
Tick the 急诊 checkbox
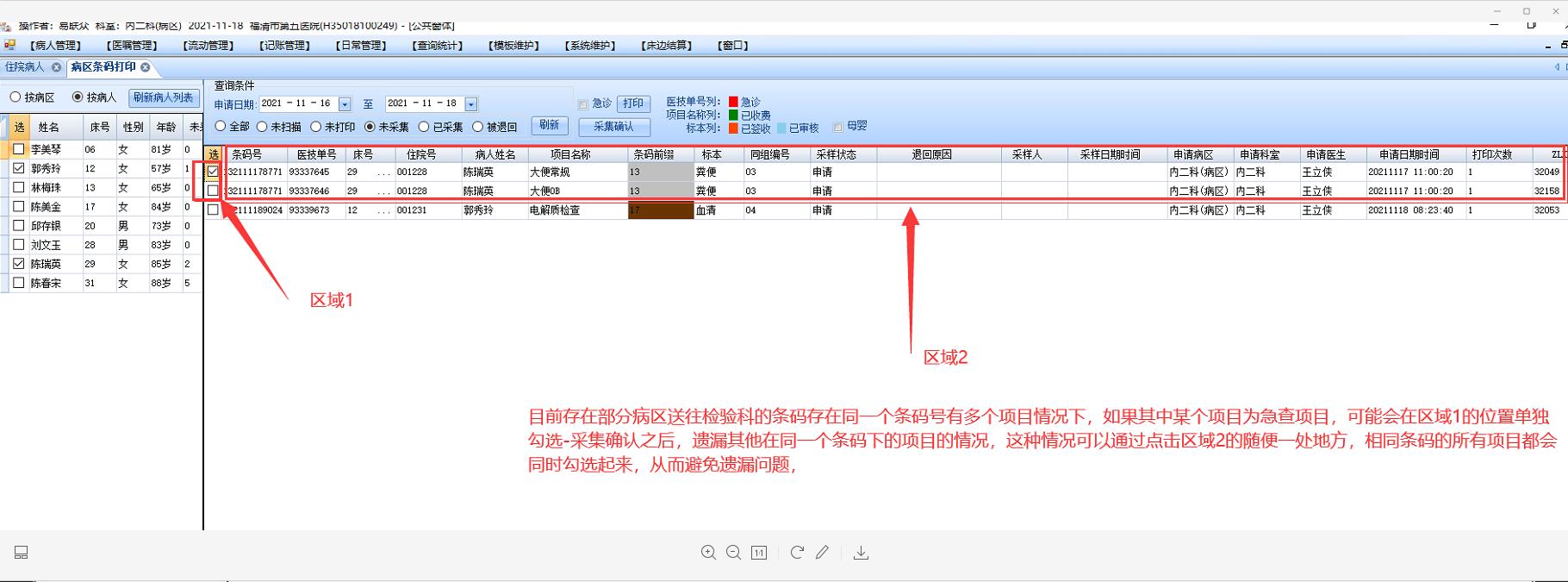click(583, 103)
